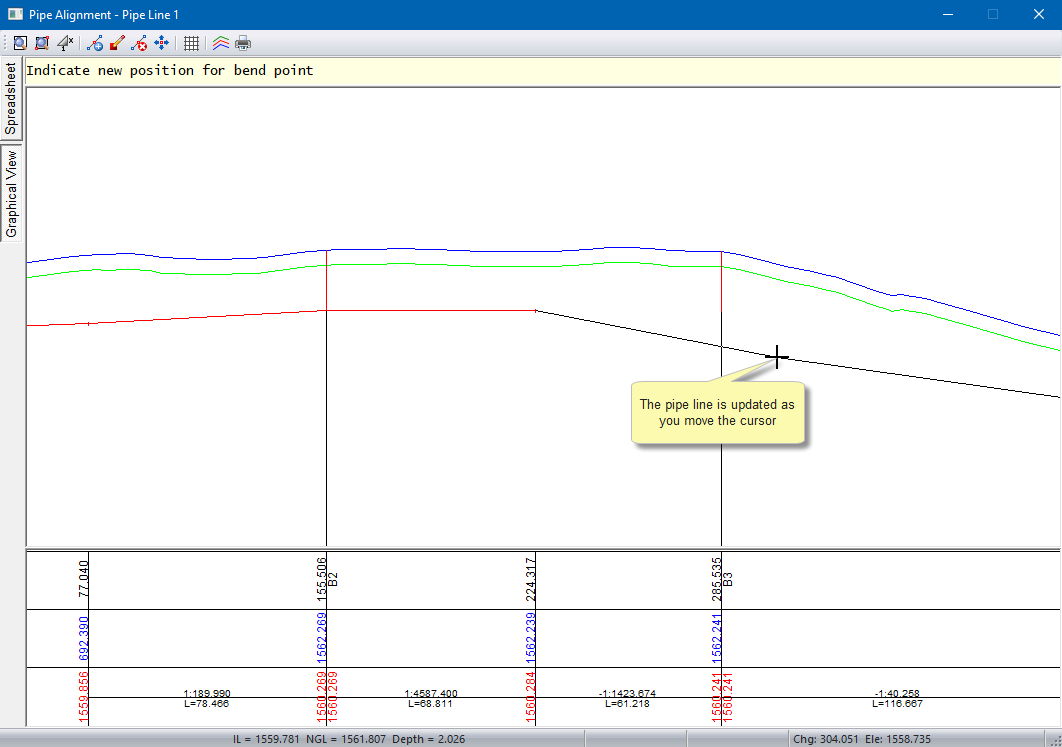This screenshot has height=747, width=1062.
Task: Click the toolbar drag handle grip
Action: pyautogui.click(x=5, y=43)
